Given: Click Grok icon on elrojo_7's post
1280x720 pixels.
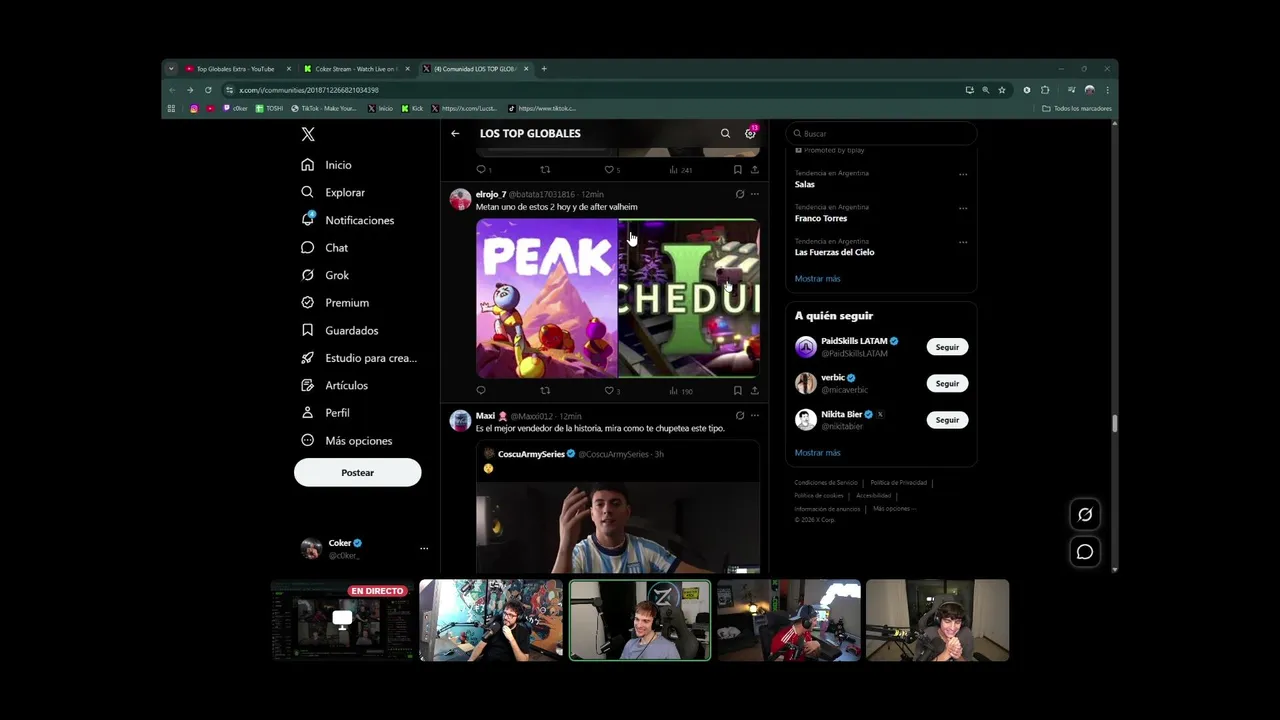Looking at the screenshot, I should pos(739,194).
